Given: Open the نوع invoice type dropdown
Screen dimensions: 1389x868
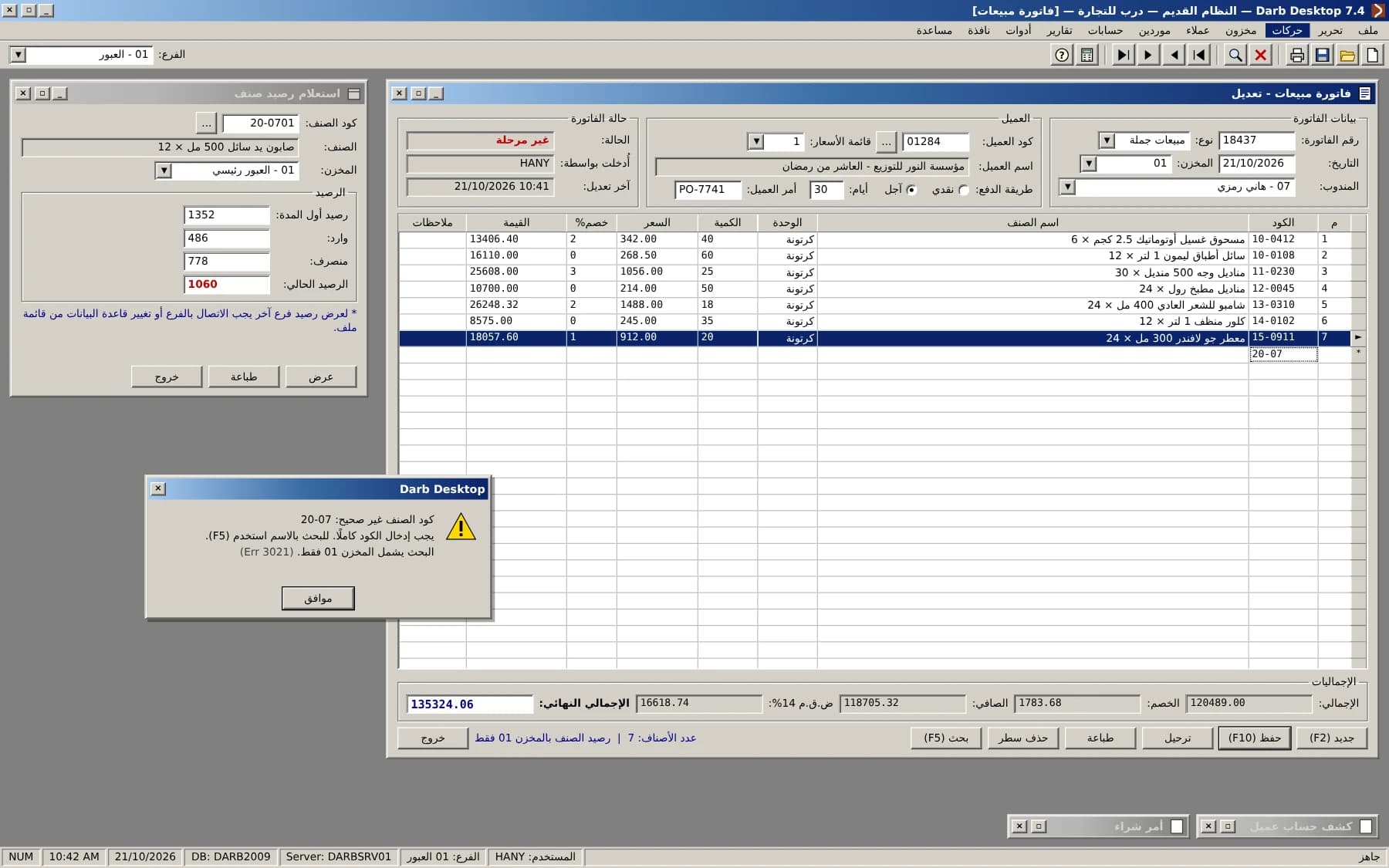Looking at the screenshot, I should [1107, 140].
